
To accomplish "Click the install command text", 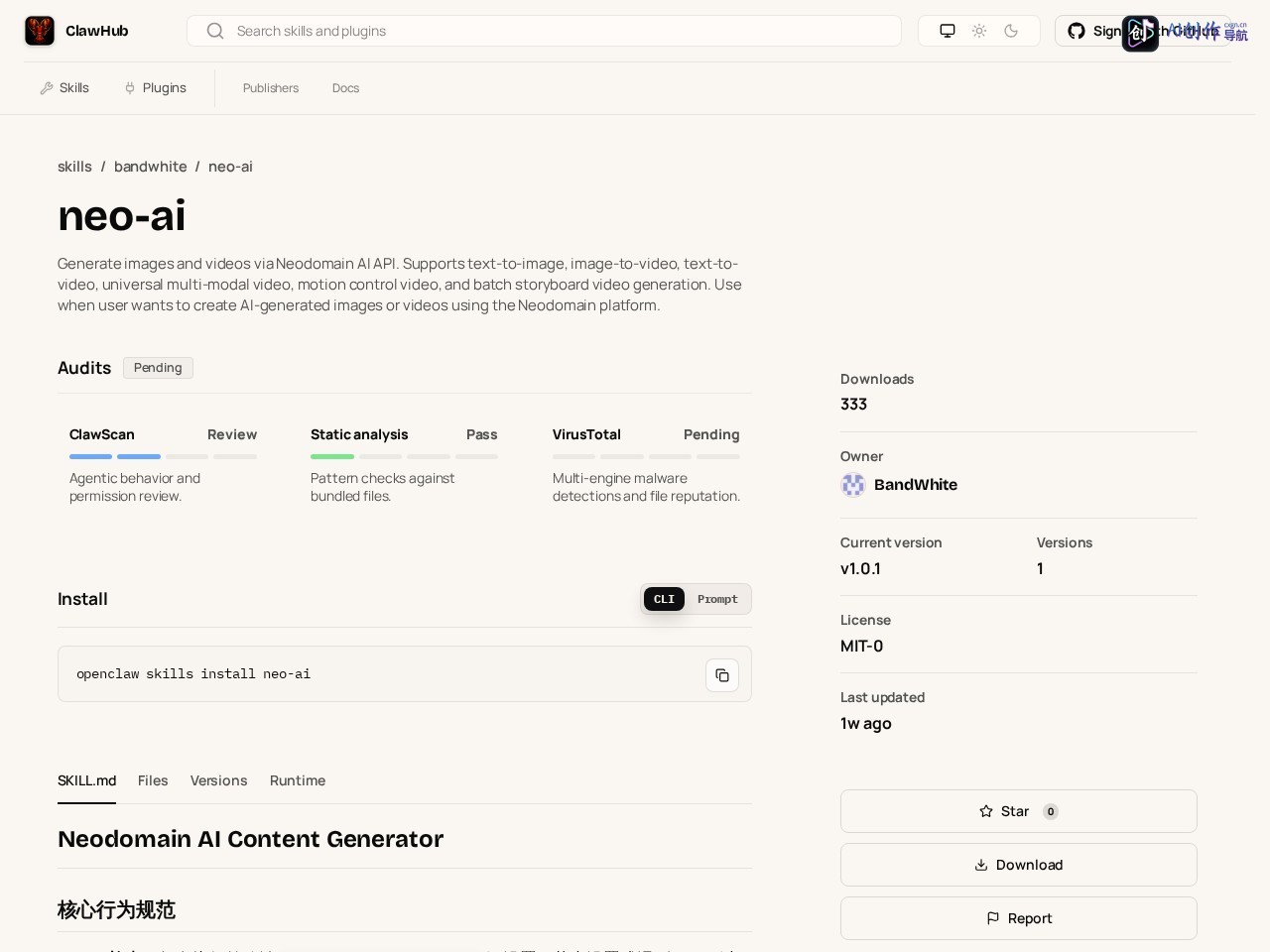I will pyautogui.click(x=193, y=674).
